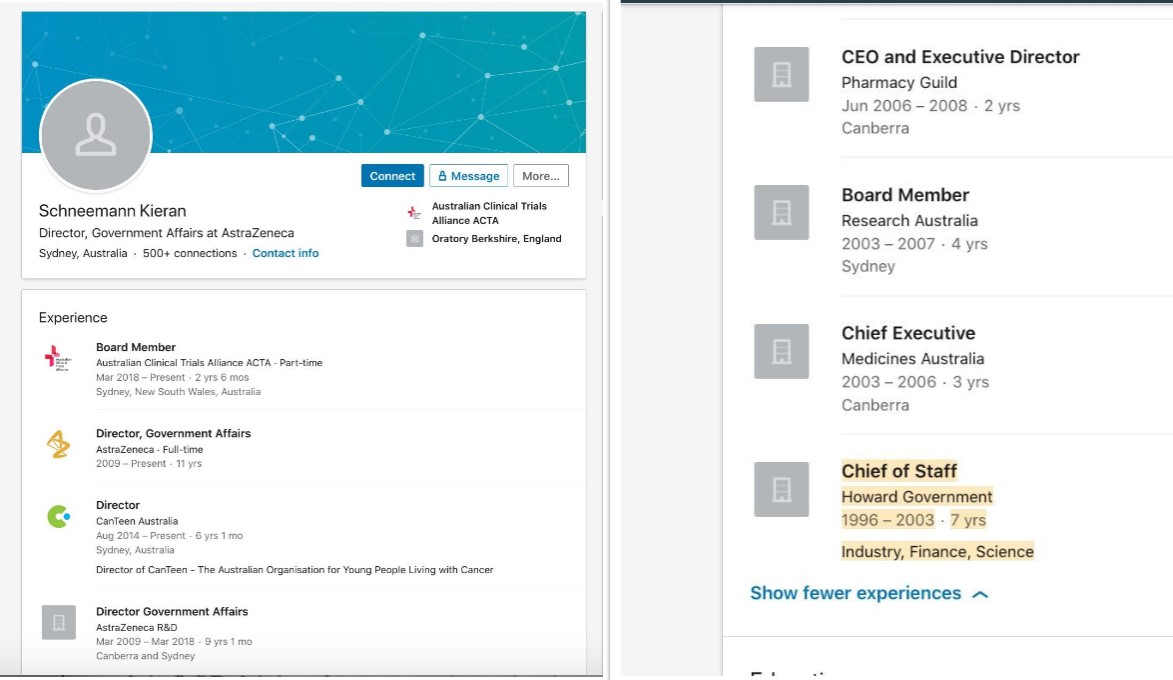Click highlighted Howard Government text
This screenshot has width=1173, height=680.
[x=917, y=497]
